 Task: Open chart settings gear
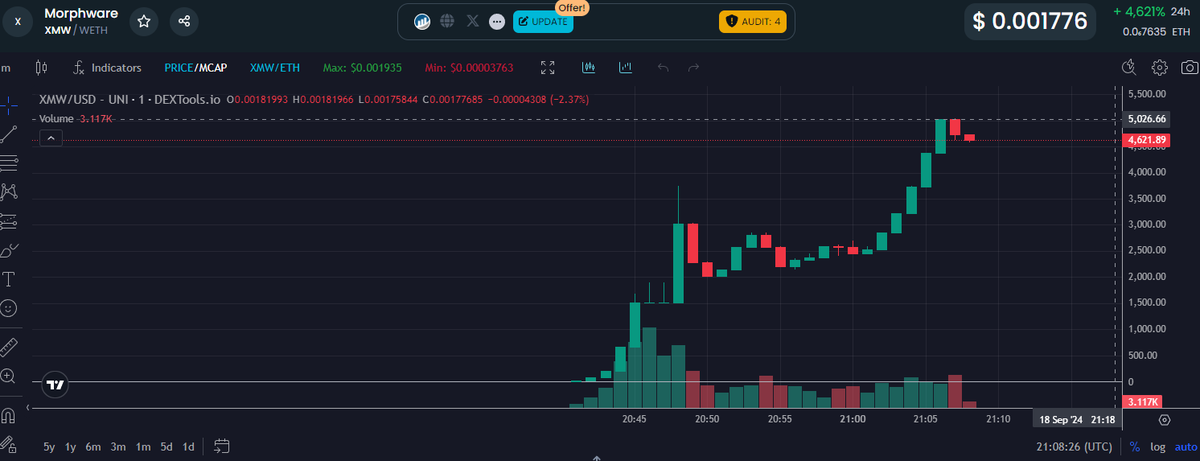(x=1160, y=68)
